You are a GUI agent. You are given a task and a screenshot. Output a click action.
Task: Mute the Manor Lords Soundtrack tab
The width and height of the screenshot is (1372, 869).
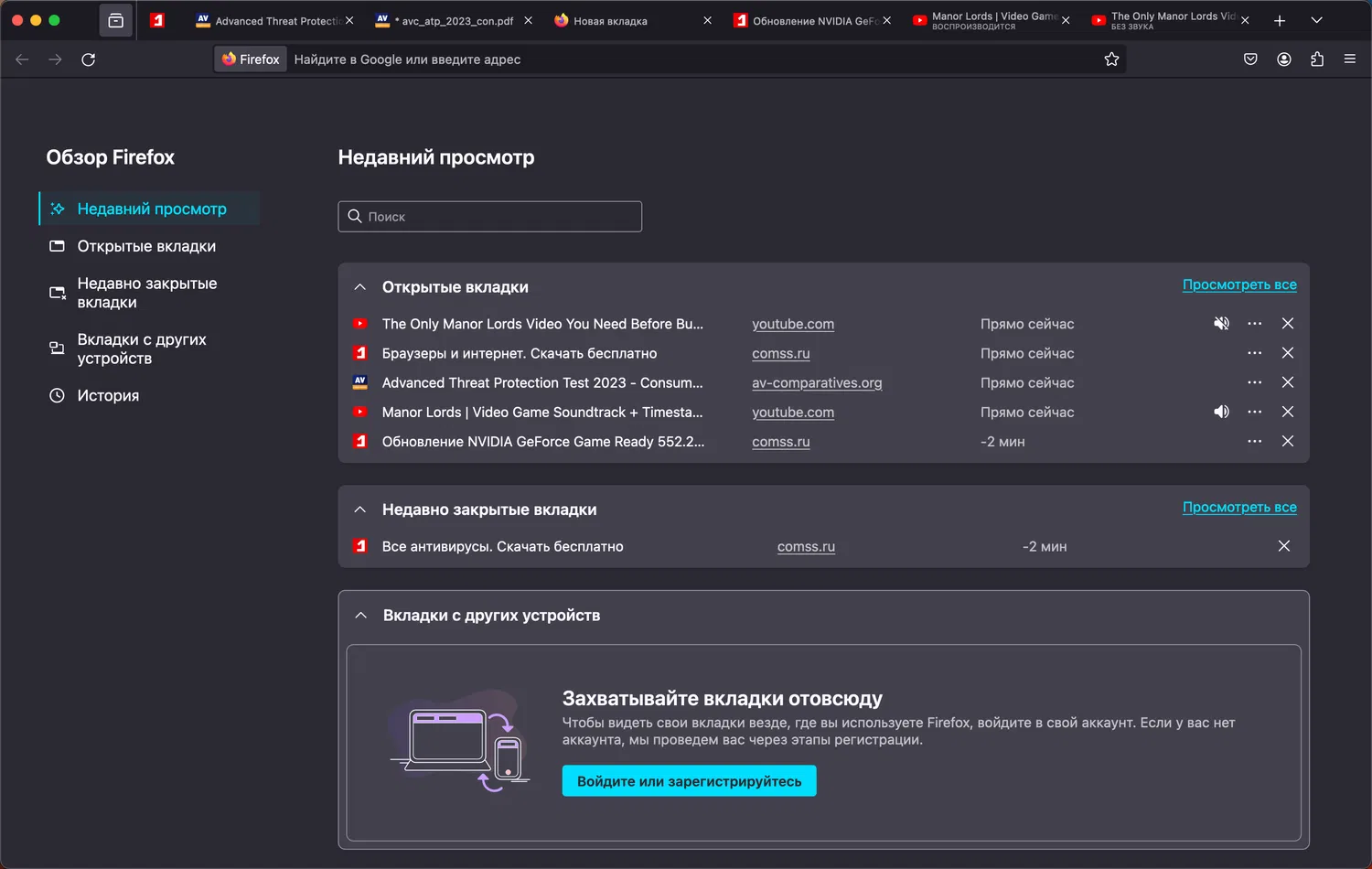tap(1221, 412)
